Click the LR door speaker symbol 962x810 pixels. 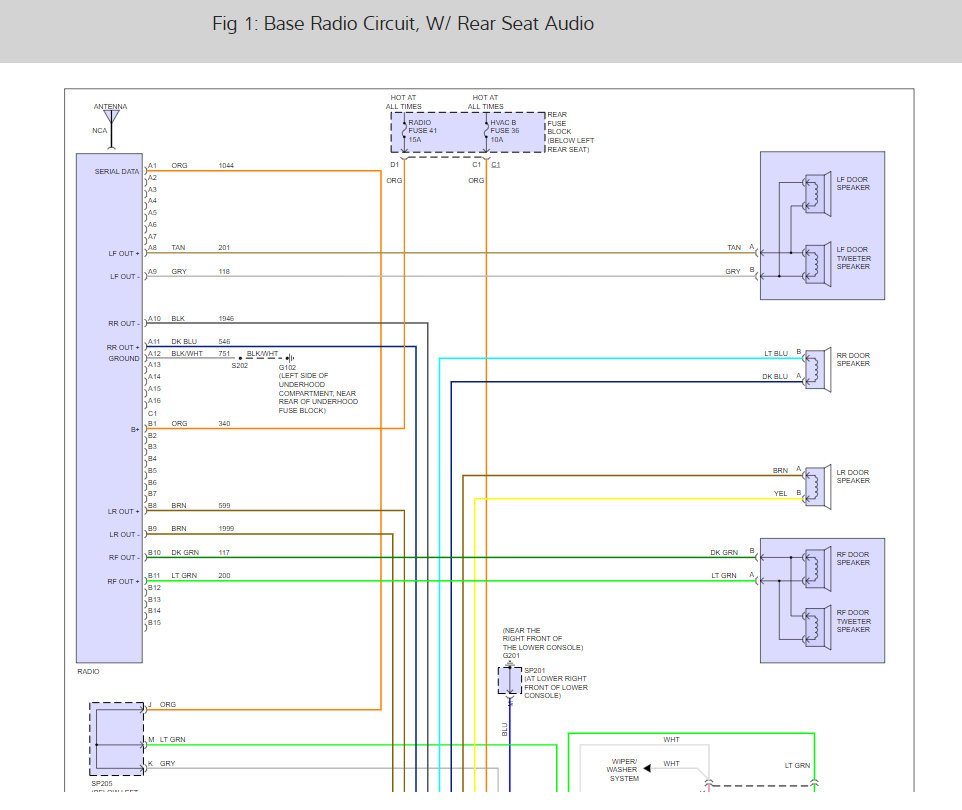tap(817, 487)
